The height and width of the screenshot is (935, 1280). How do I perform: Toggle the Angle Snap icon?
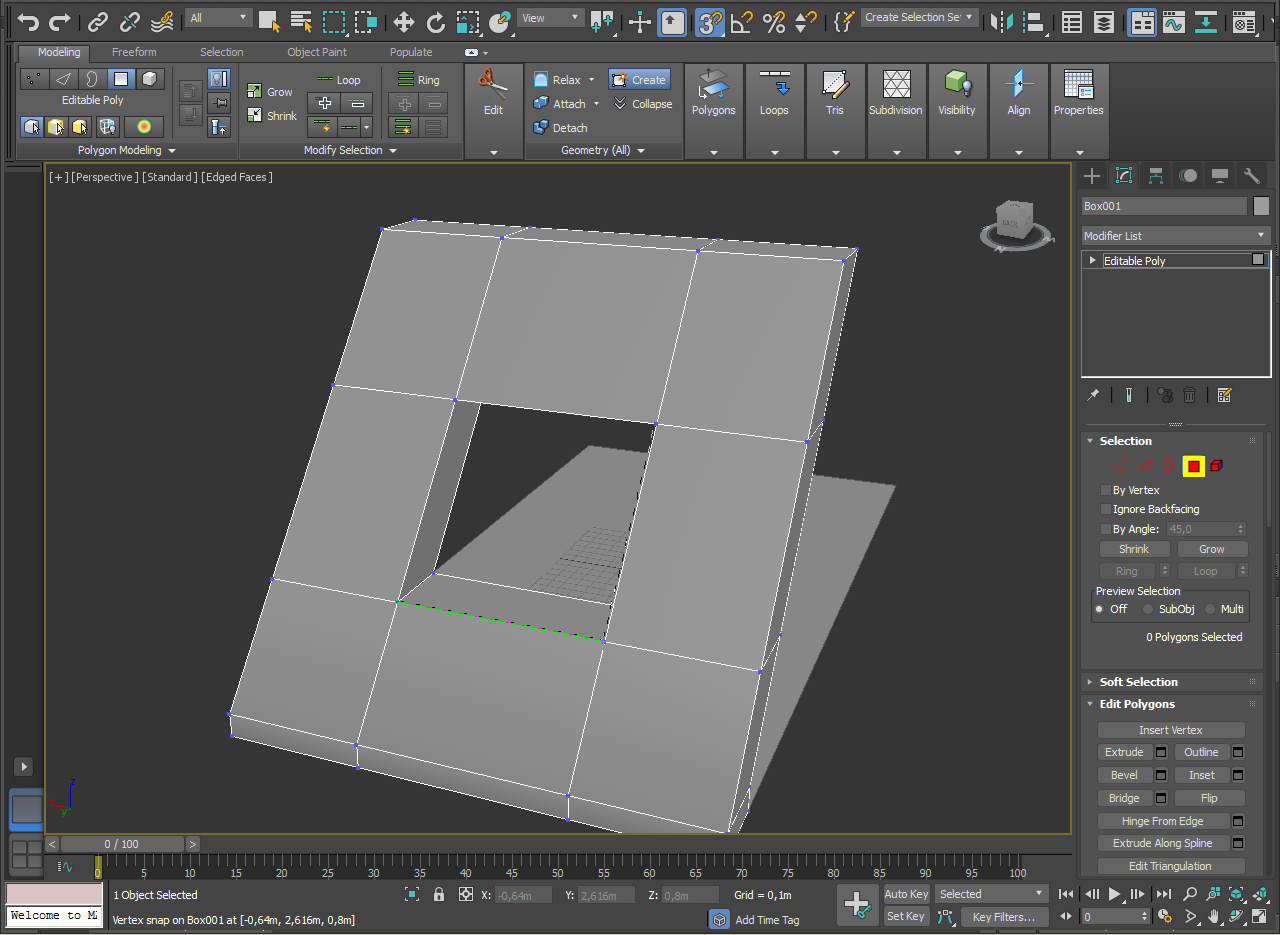[x=742, y=21]
